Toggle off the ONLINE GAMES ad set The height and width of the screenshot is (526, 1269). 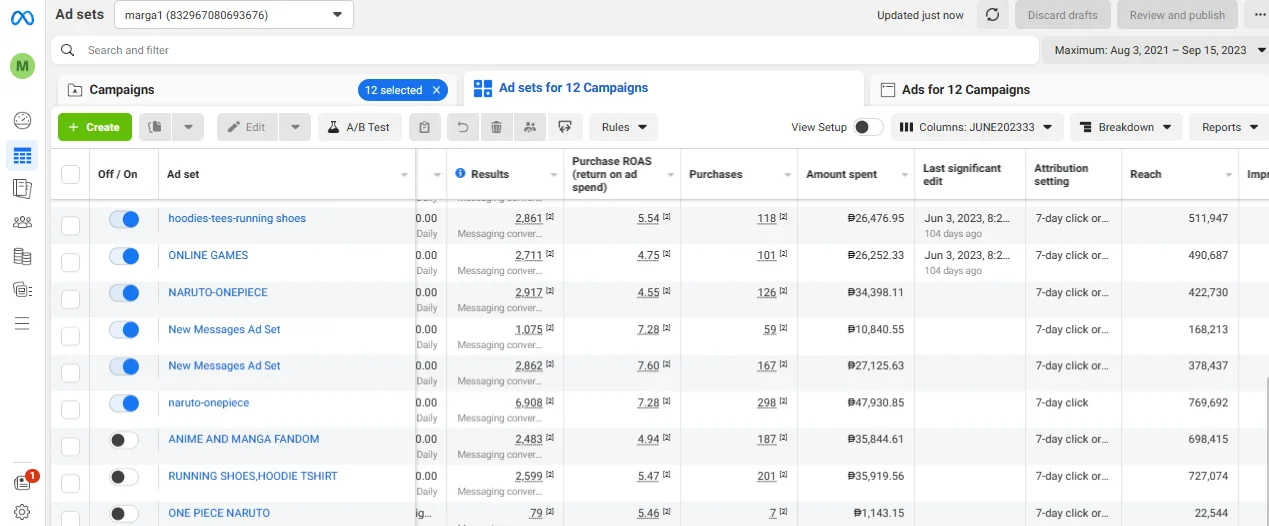click(124, 256)
